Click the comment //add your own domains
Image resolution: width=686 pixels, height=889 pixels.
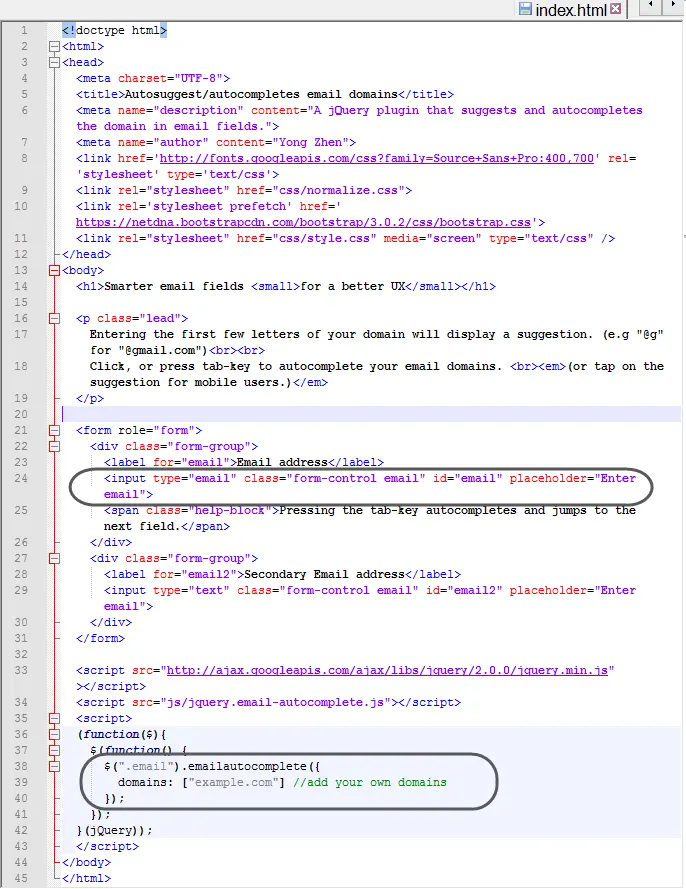point(370,782)
